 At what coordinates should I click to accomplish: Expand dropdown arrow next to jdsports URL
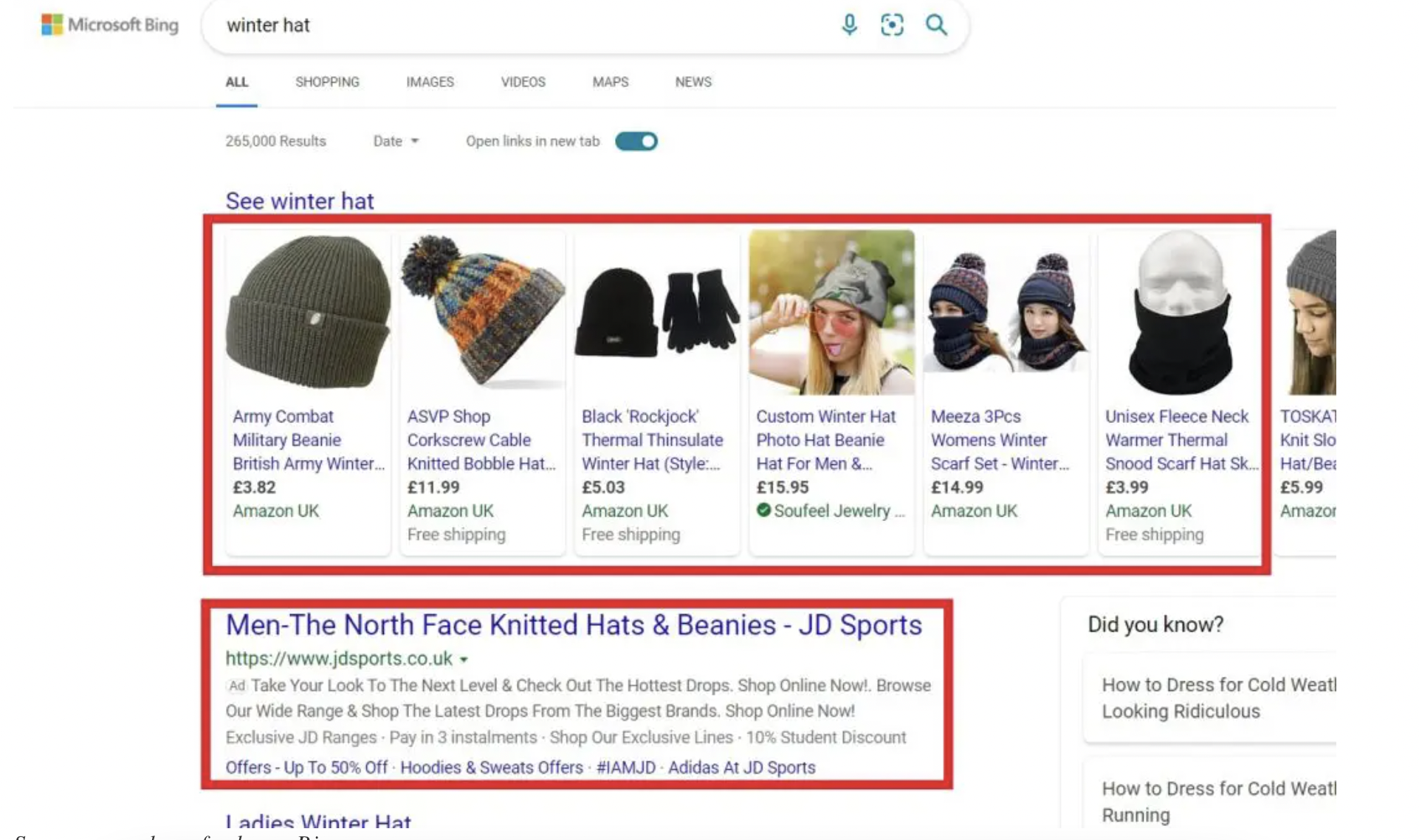point(464,659)
